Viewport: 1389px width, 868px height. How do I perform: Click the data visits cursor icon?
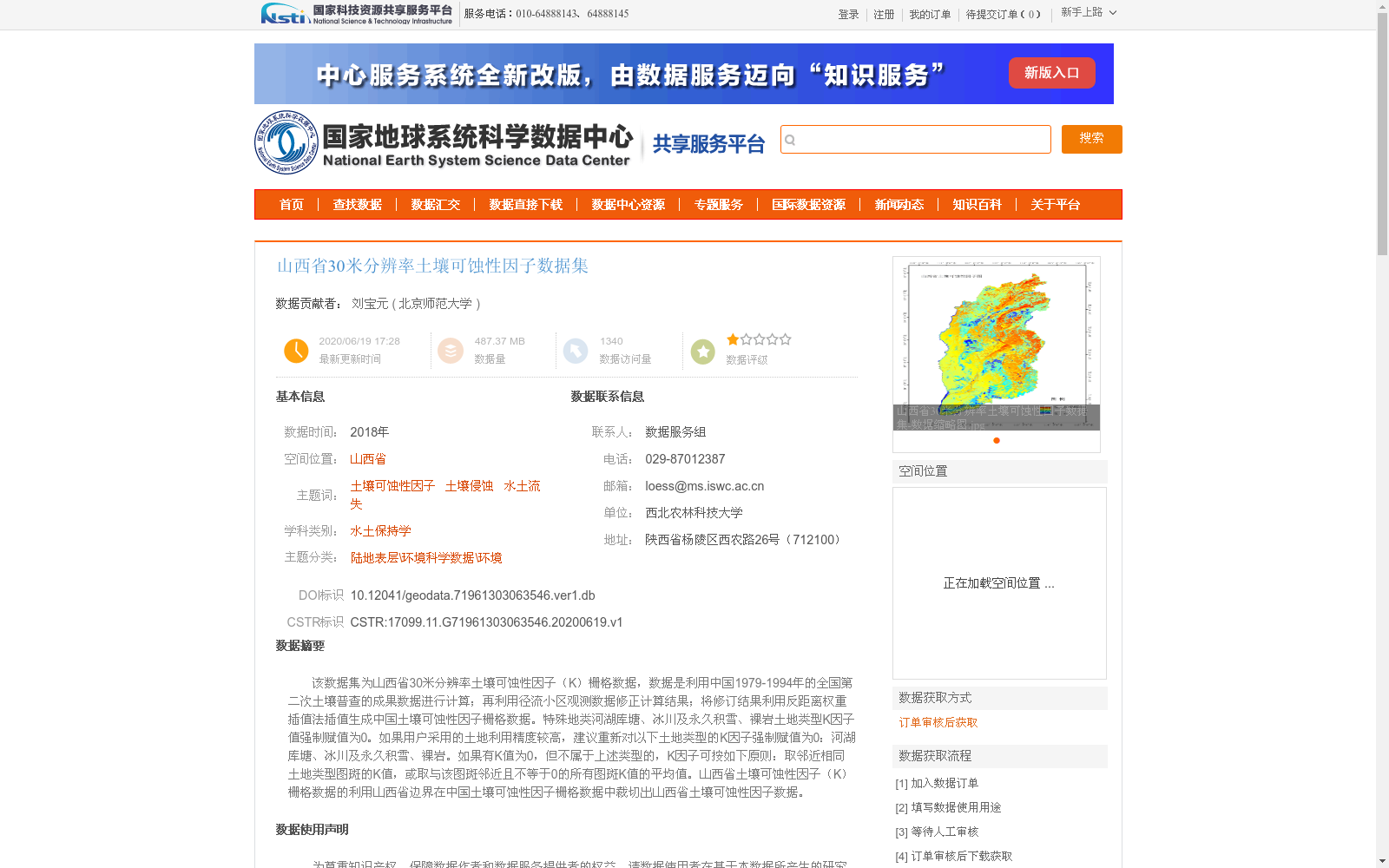pos(576,351)
